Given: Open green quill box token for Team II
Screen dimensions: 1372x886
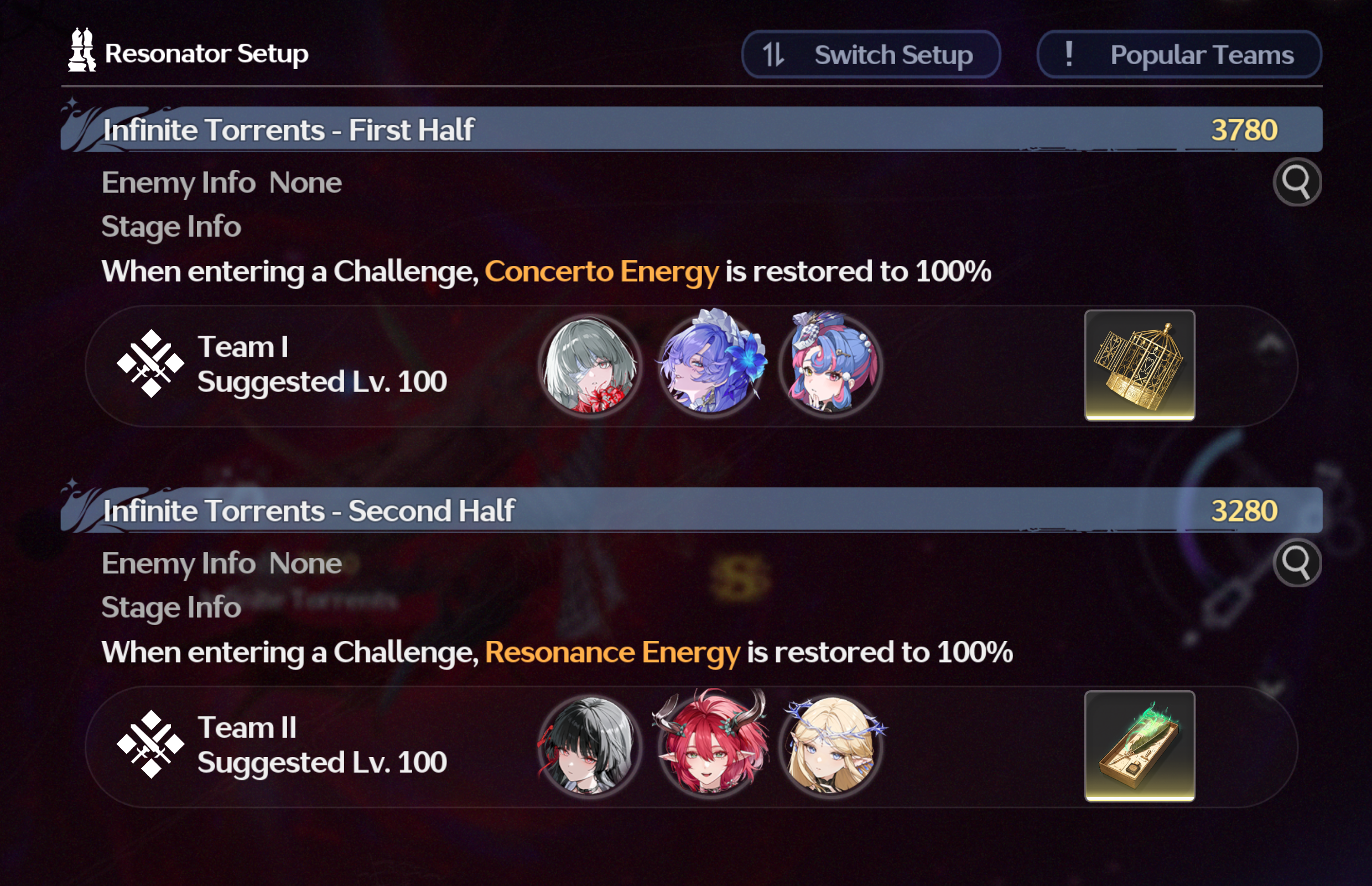Looking at the screenshot, I should point(1140,746).
